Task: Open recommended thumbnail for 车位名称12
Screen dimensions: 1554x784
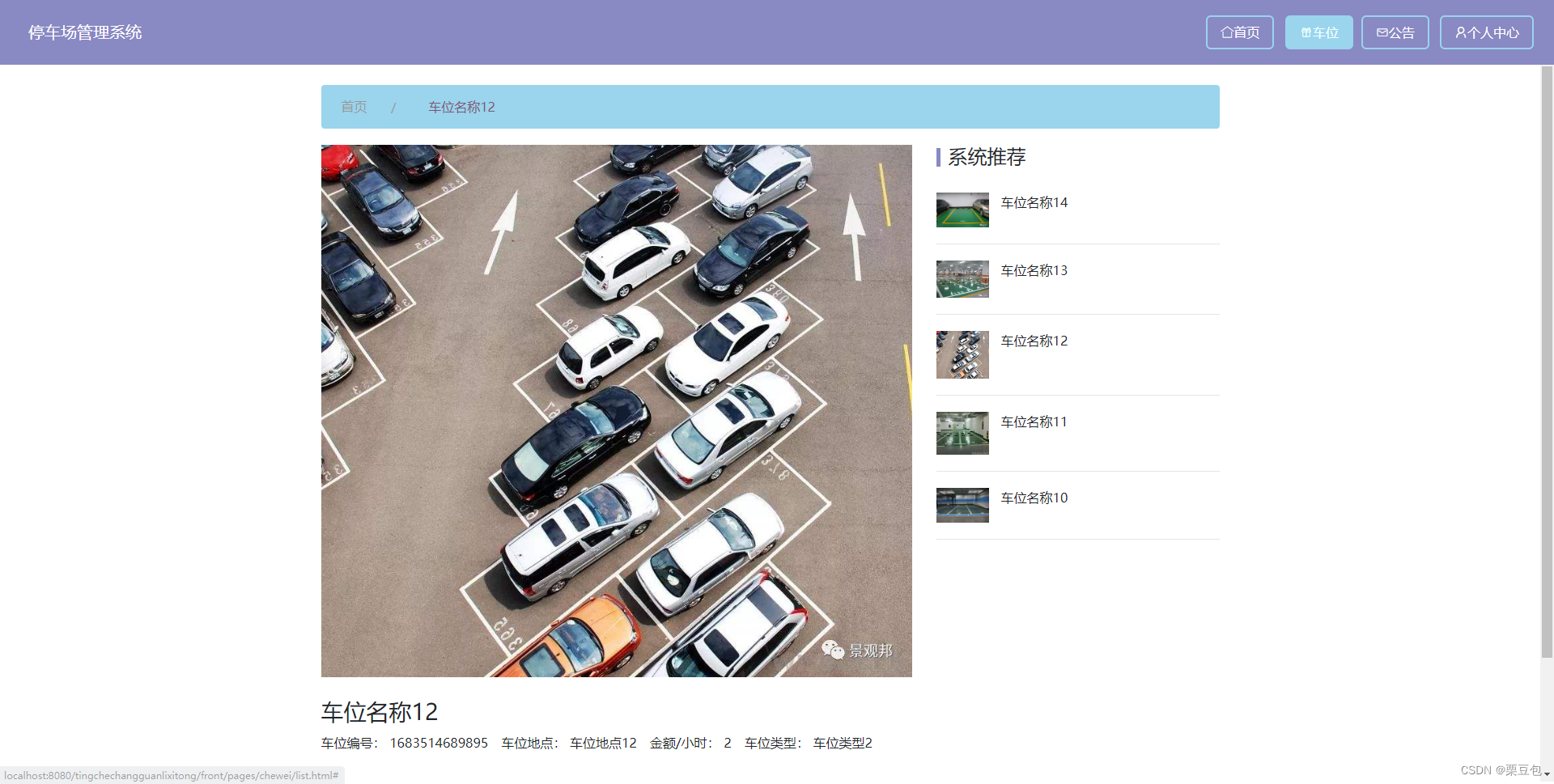Action: [962, 354]
